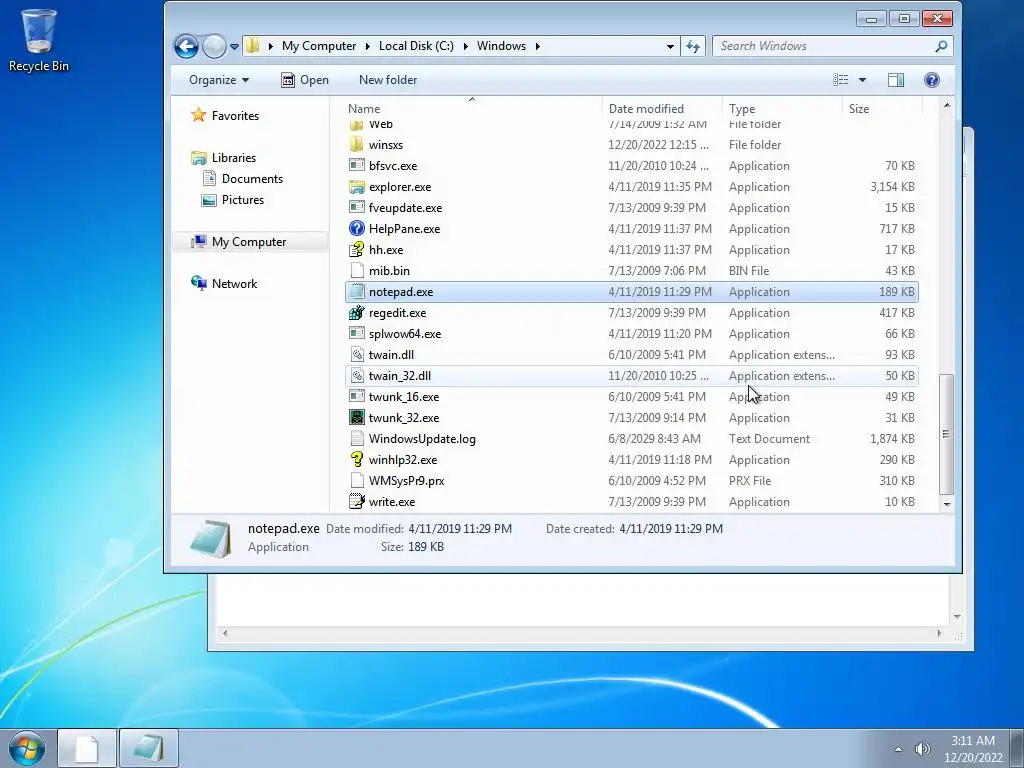Click the BIN File type cell
The height and width of the screenshot is (768, 1024).
point(749,270)
